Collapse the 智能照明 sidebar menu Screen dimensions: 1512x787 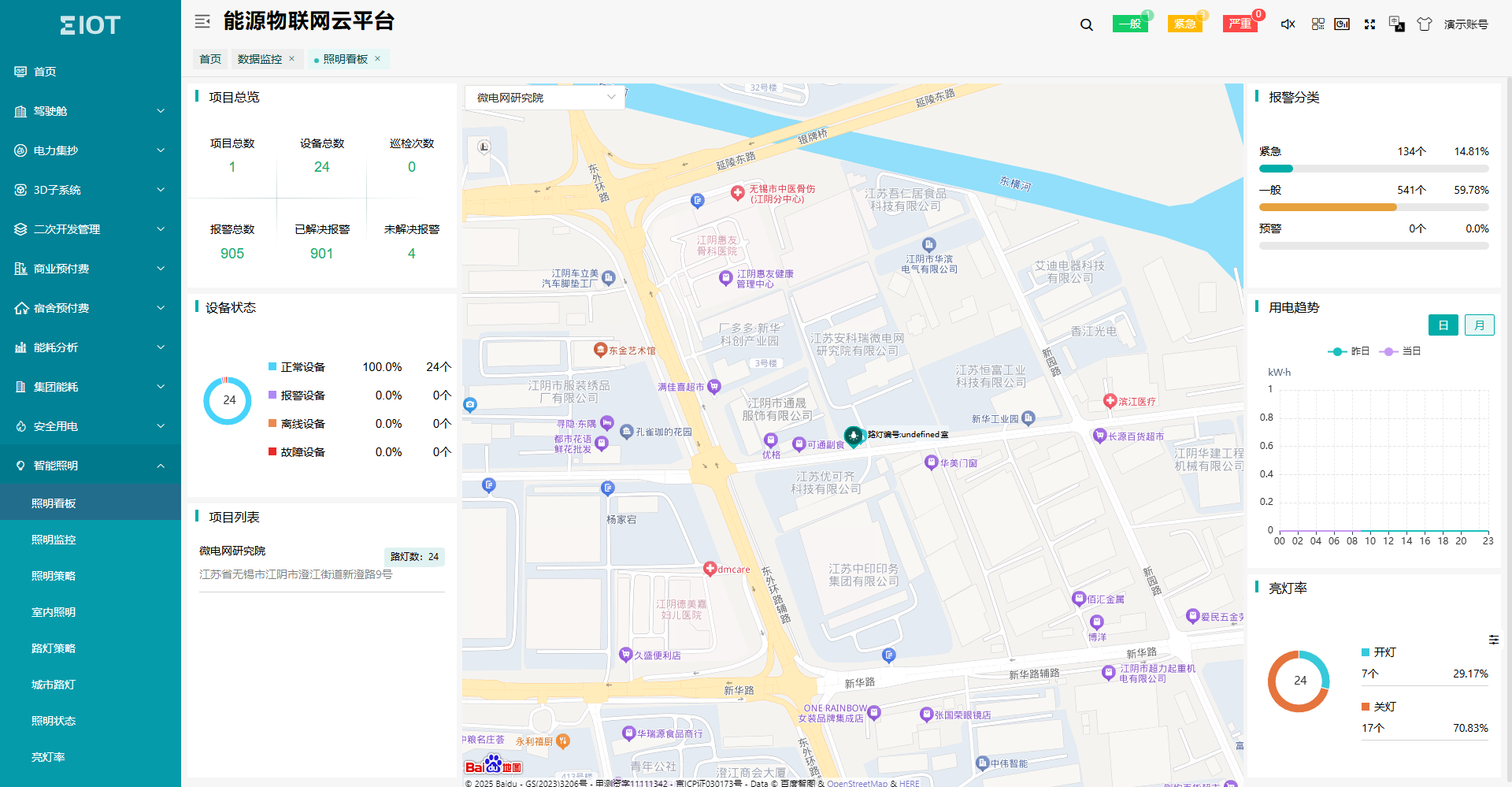point(91,466)
